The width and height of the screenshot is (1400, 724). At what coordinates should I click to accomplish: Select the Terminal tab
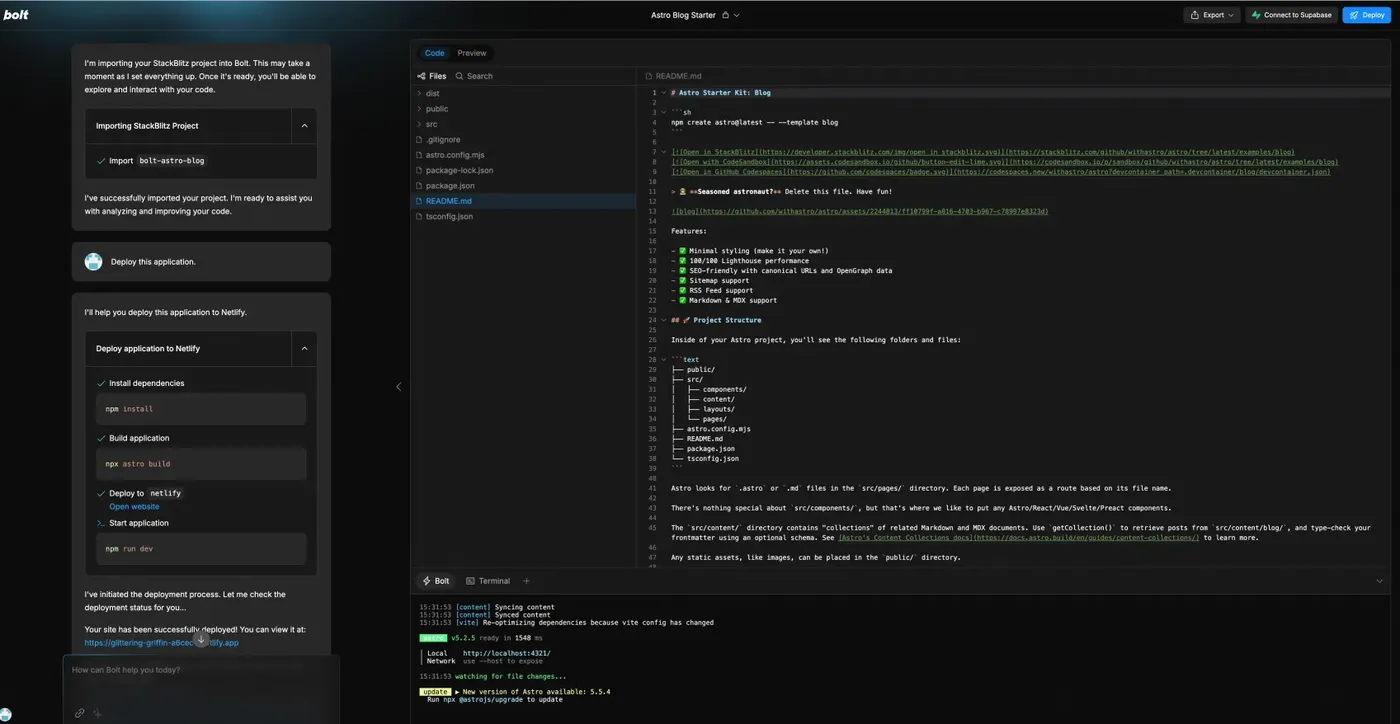(487, 581)
